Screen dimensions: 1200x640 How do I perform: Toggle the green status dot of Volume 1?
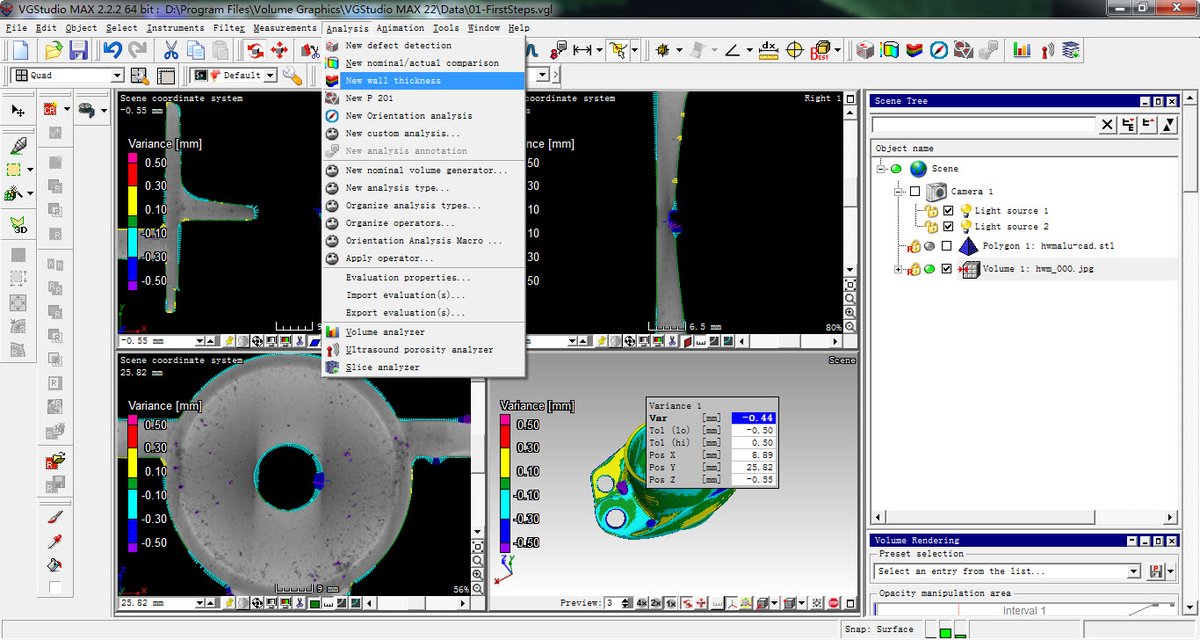[929, 269]
